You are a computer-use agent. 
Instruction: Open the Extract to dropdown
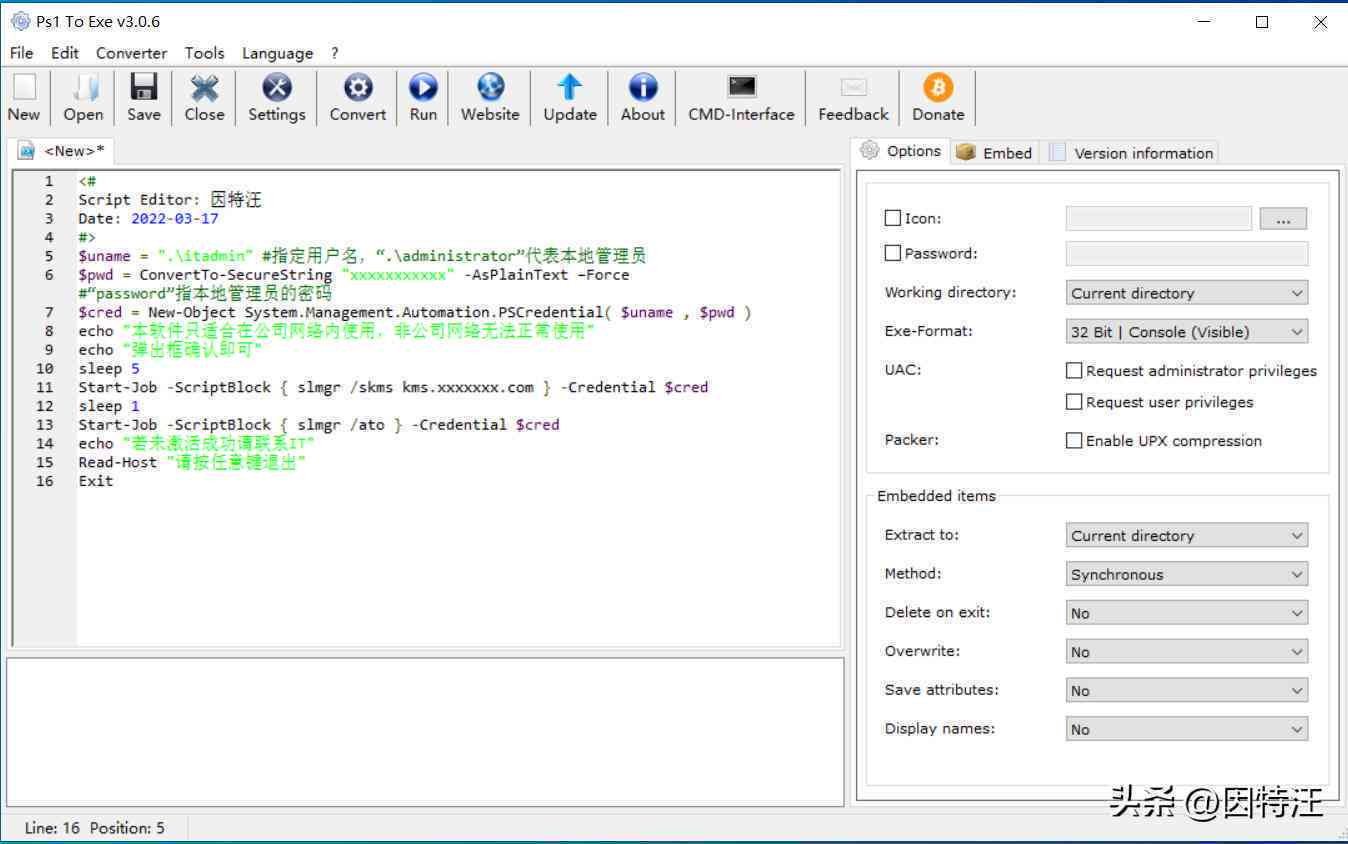pos(1187,536)
